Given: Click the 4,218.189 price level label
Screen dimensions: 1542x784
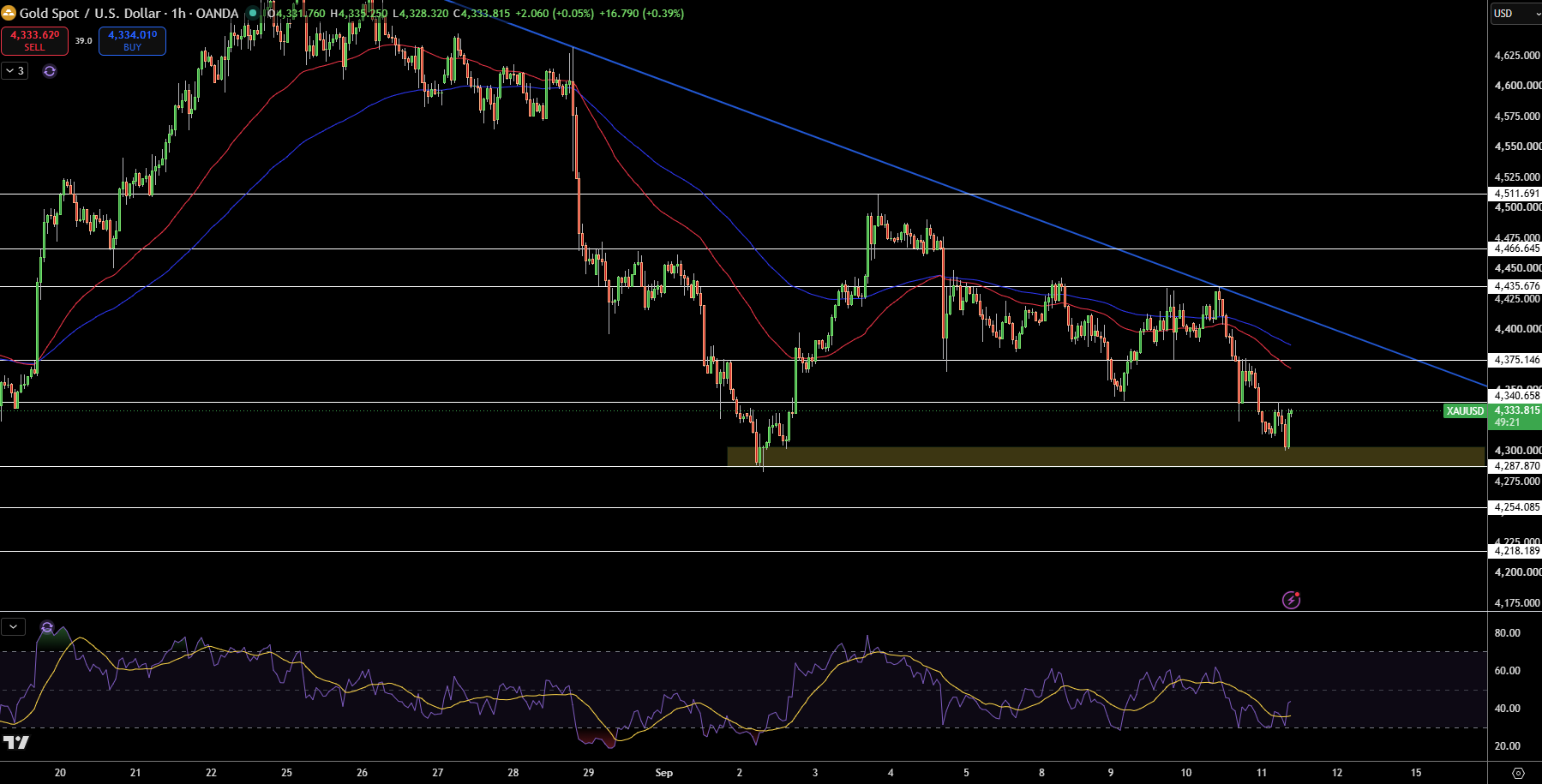Looking at the screenshot, I should click(1516, 551).
